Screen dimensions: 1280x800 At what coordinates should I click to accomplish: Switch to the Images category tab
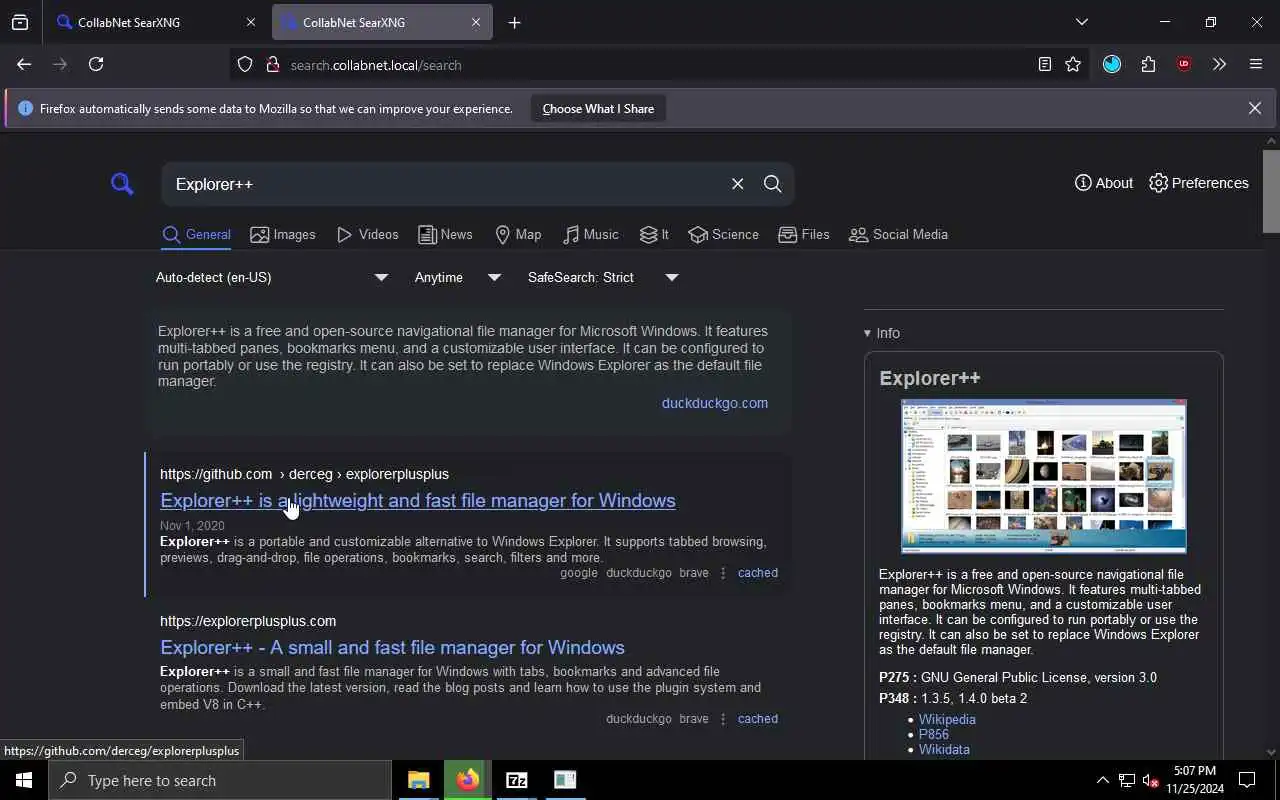[x=283, y=234]
